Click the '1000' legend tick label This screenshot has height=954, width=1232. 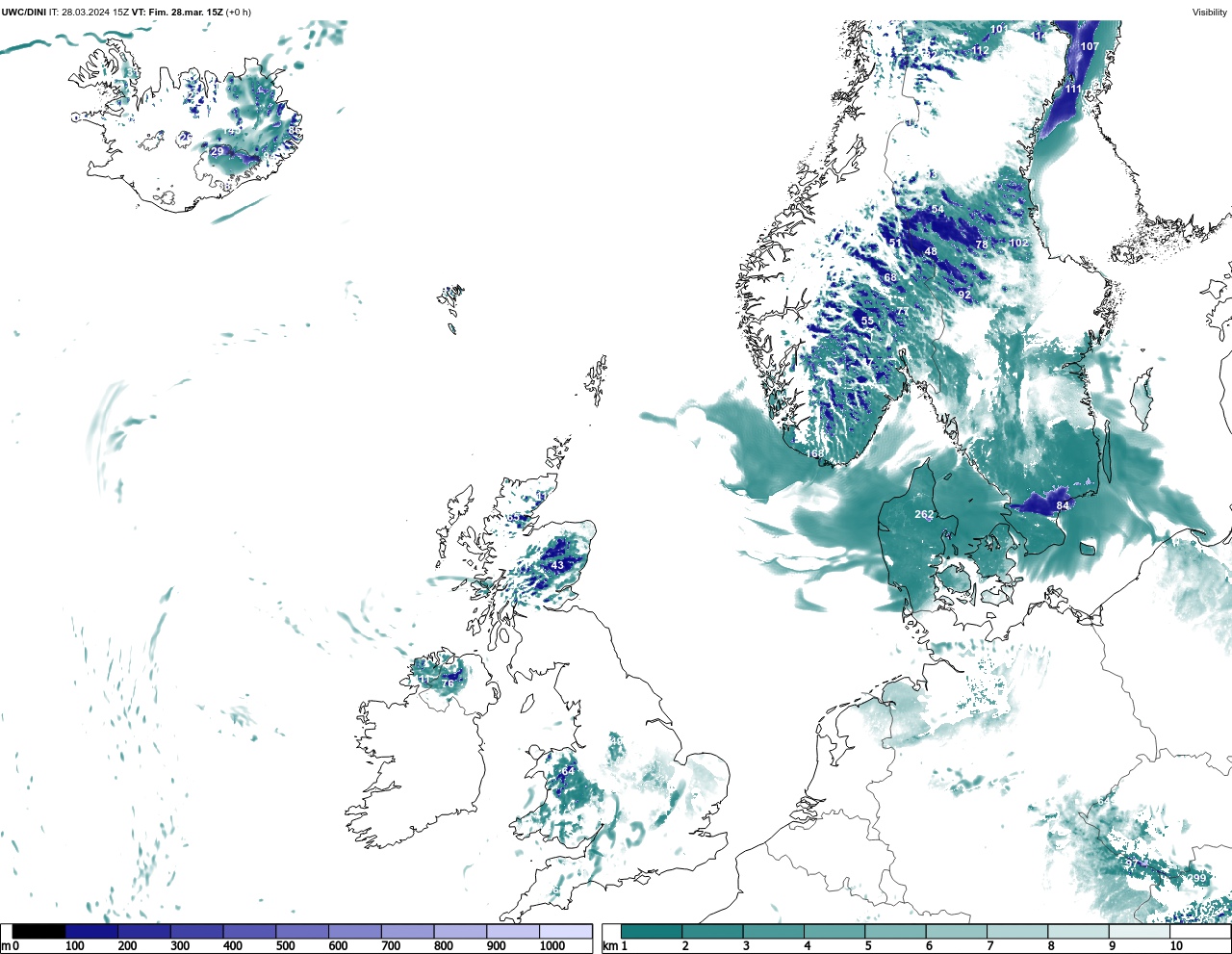(552, 946)
